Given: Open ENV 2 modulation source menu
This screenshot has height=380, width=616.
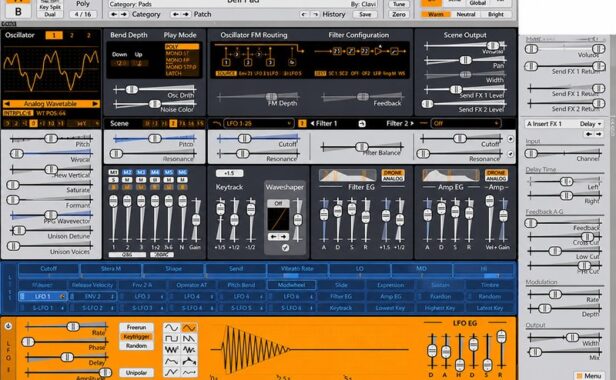Looking at the screenshot, I should click(93, 296).
